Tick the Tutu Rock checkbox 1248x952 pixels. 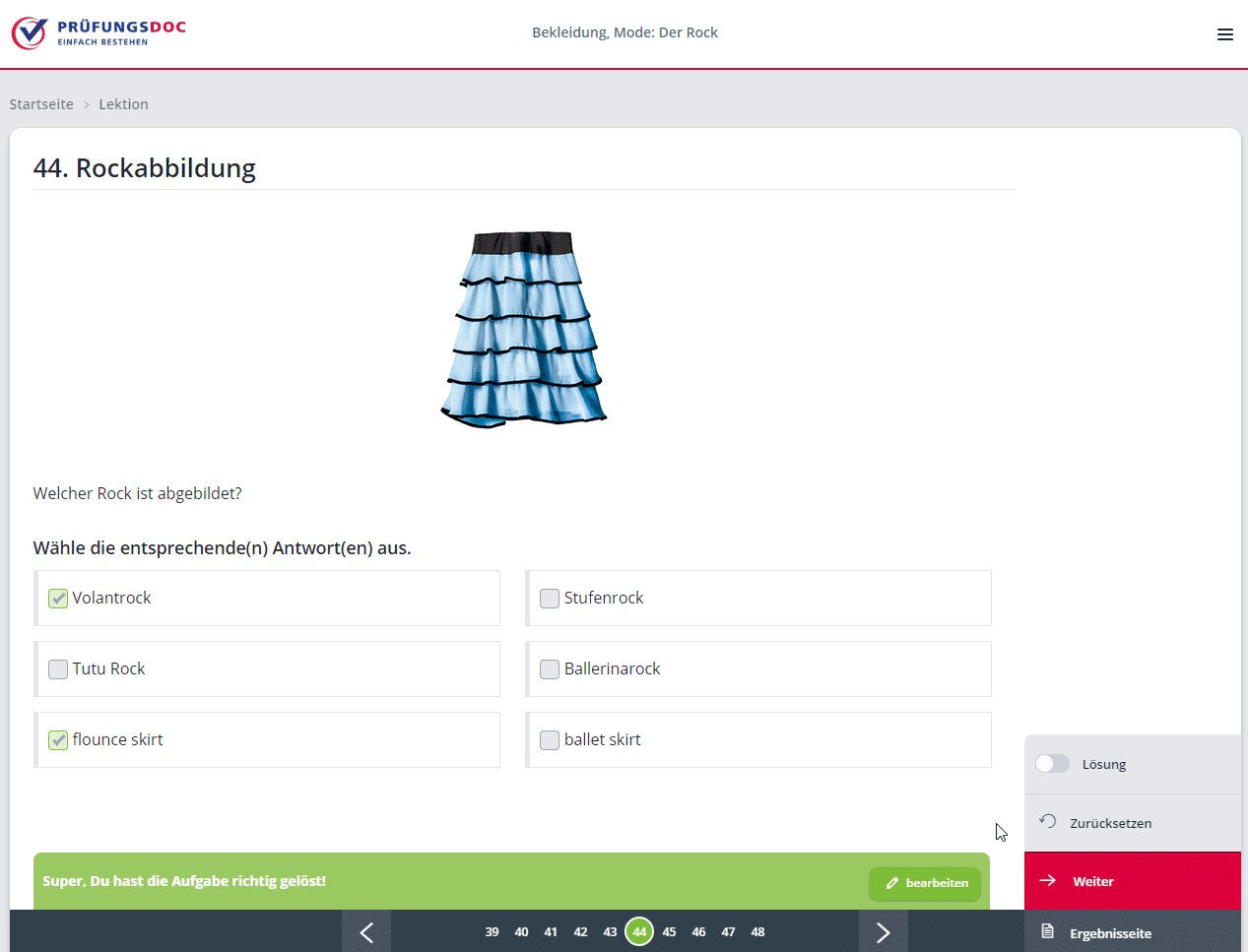tap(58, 669)
